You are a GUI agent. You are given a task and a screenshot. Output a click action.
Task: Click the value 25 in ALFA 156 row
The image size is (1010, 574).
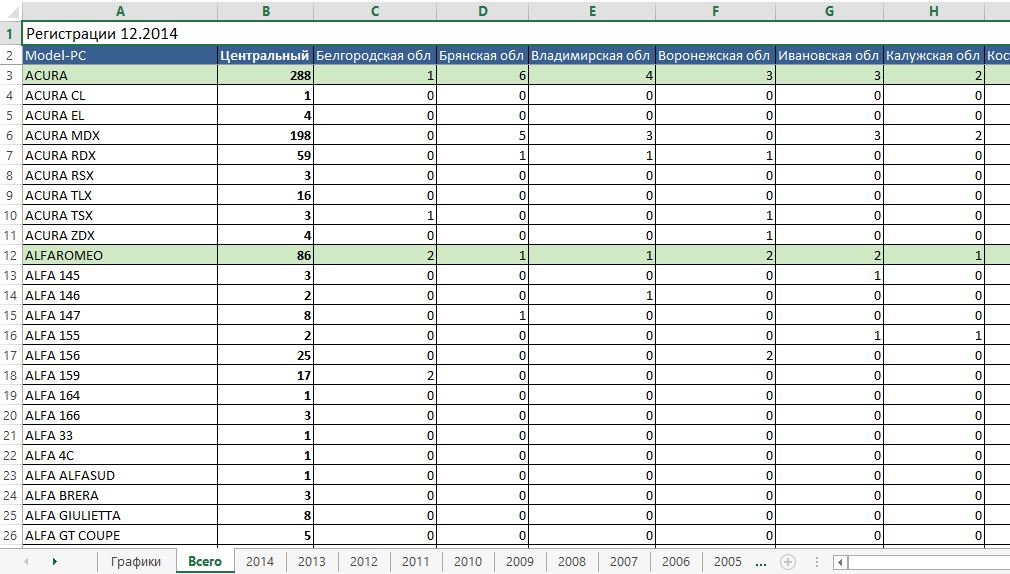265,355
